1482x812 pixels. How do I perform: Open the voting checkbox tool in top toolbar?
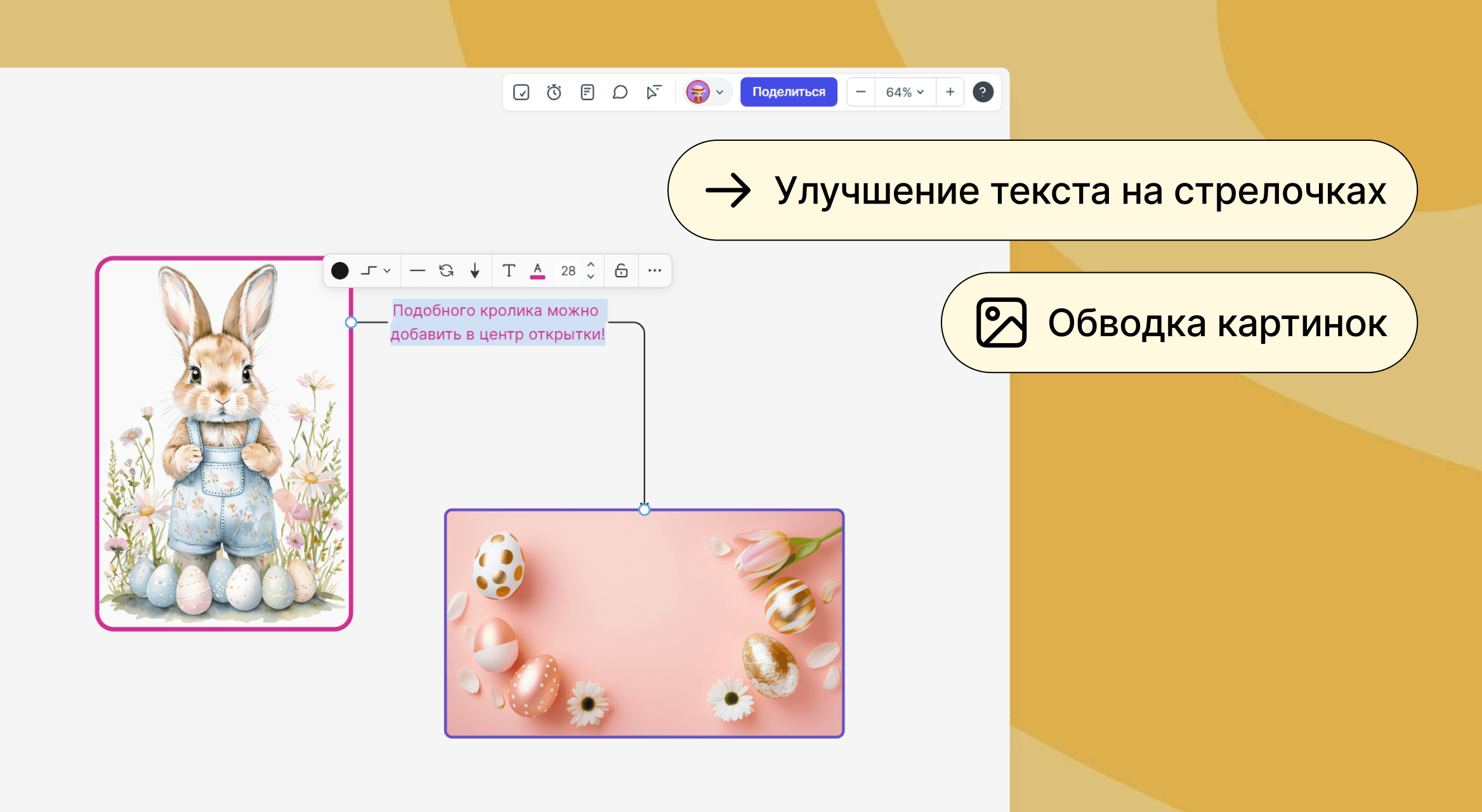(521, 93)
